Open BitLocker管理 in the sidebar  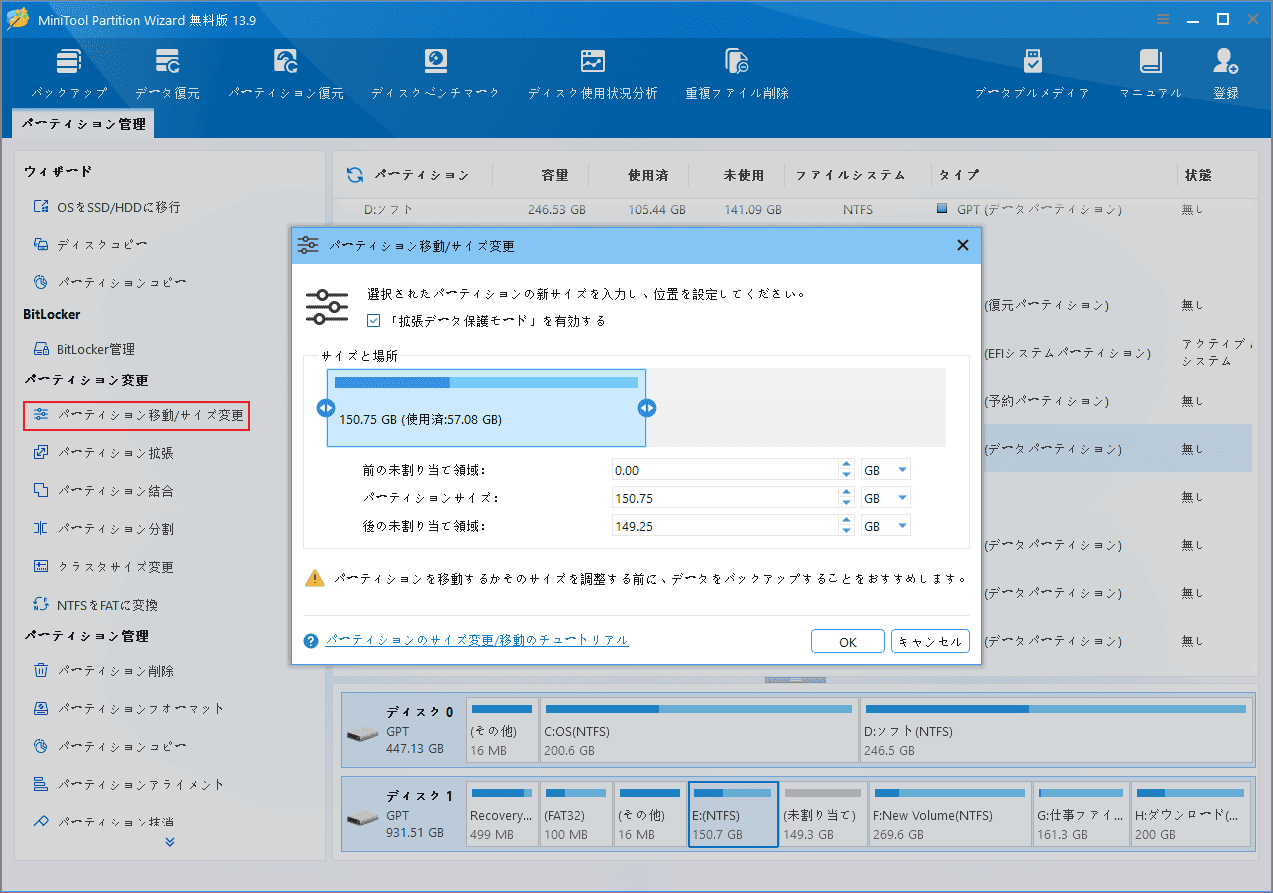(84, 349)
